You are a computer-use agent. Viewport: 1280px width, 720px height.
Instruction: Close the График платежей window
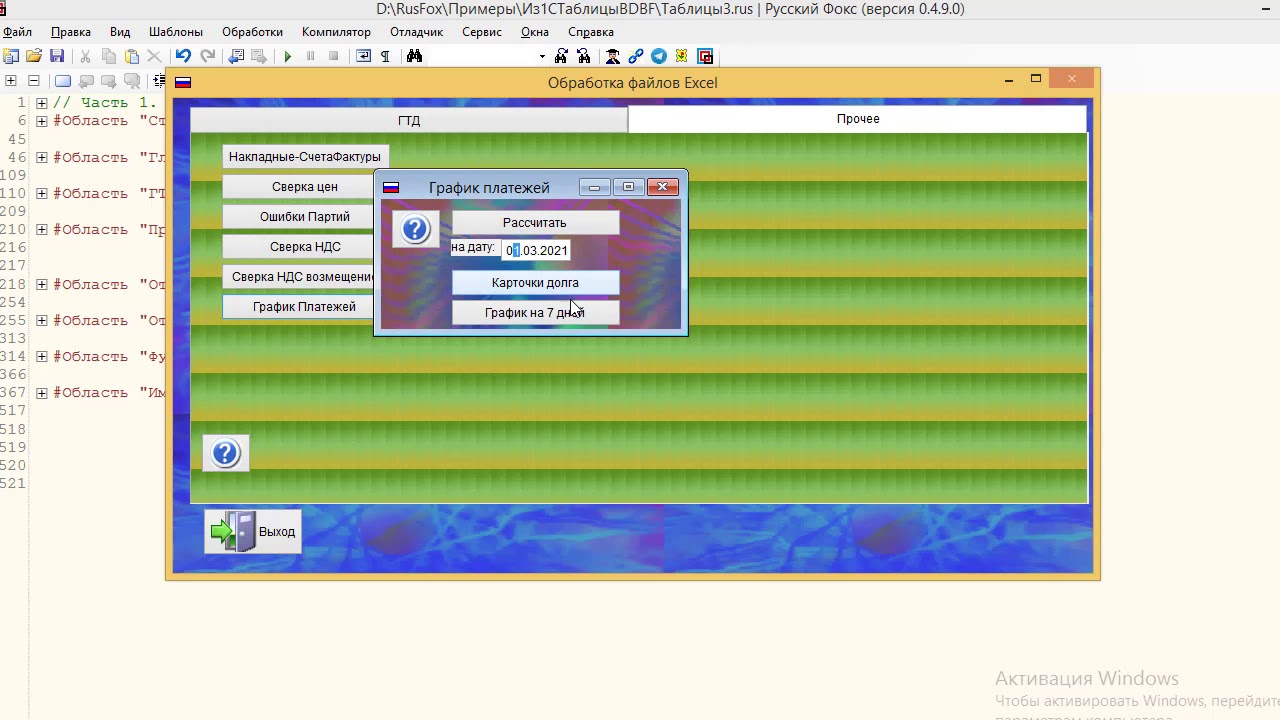[x=662, y=187]
